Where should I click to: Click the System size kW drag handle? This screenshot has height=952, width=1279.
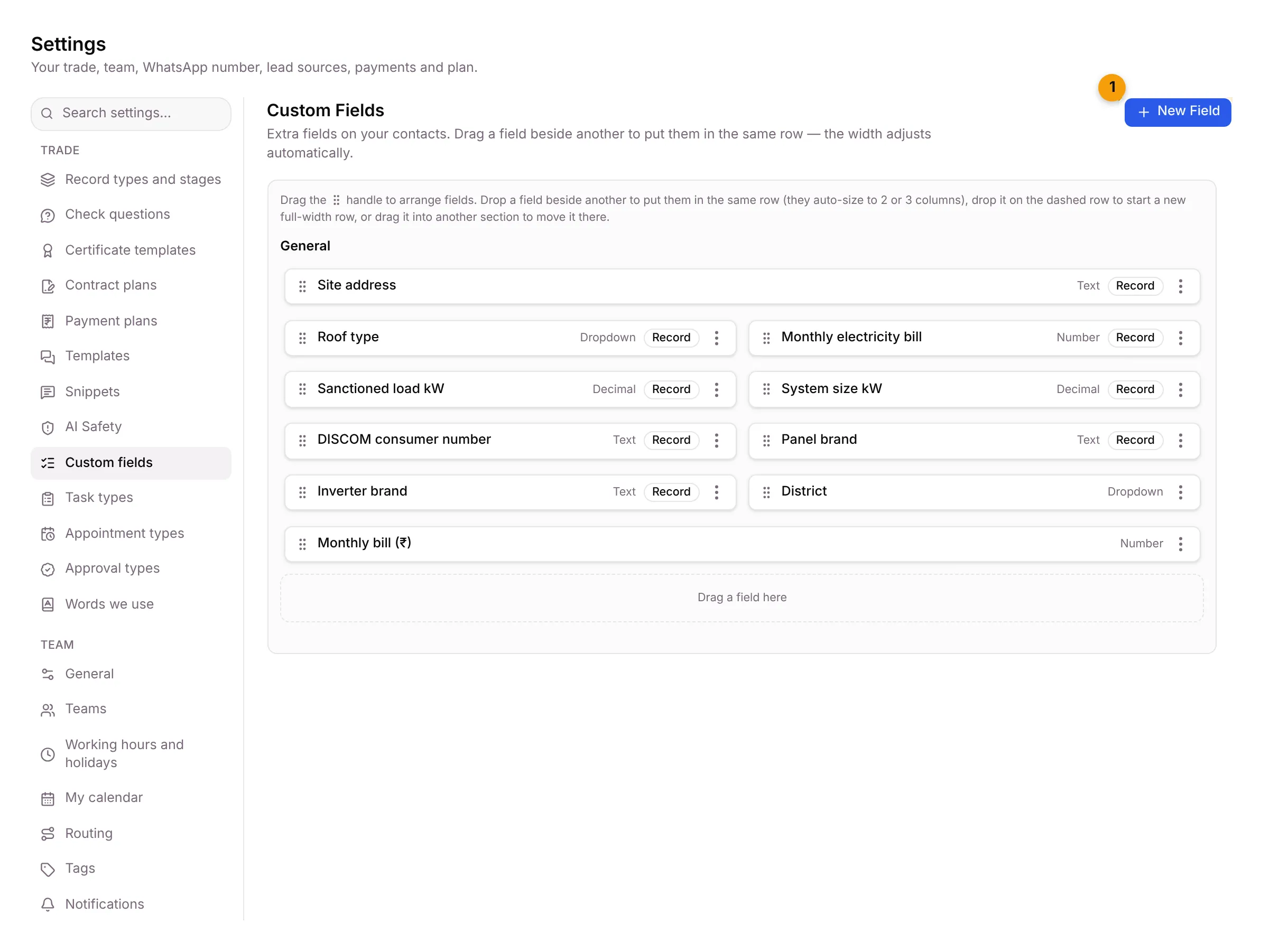pyautogui.click(x=766, y=389)
